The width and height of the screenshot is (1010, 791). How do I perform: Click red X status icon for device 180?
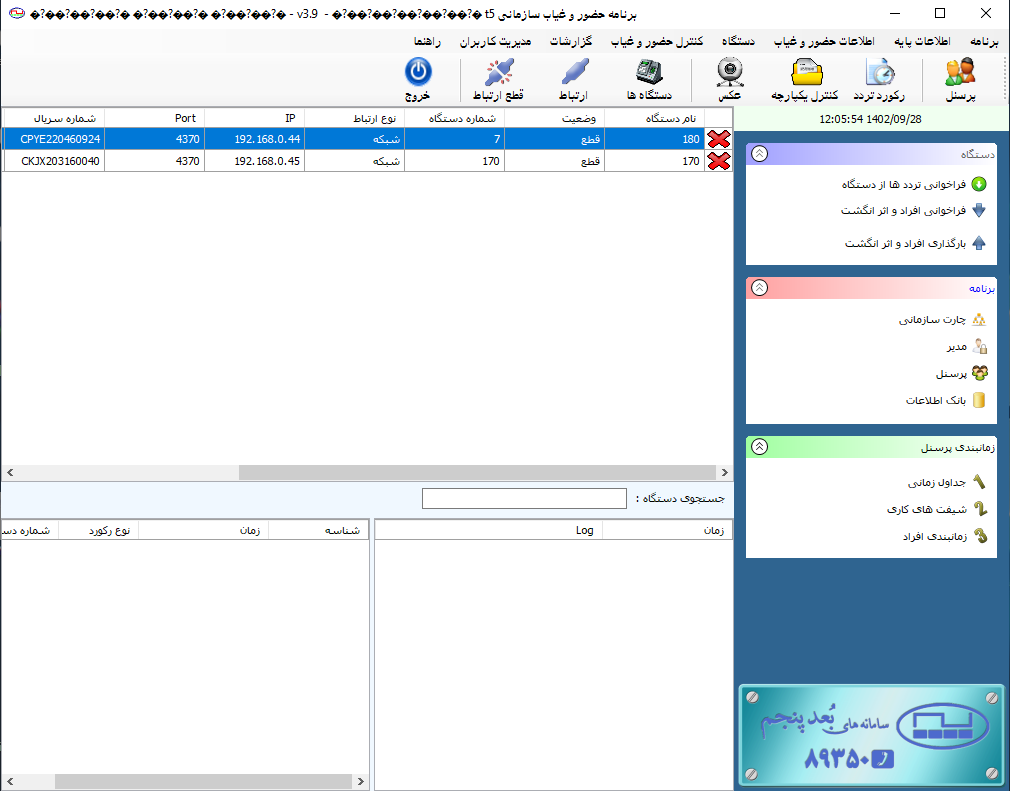(x=719, y=139)
